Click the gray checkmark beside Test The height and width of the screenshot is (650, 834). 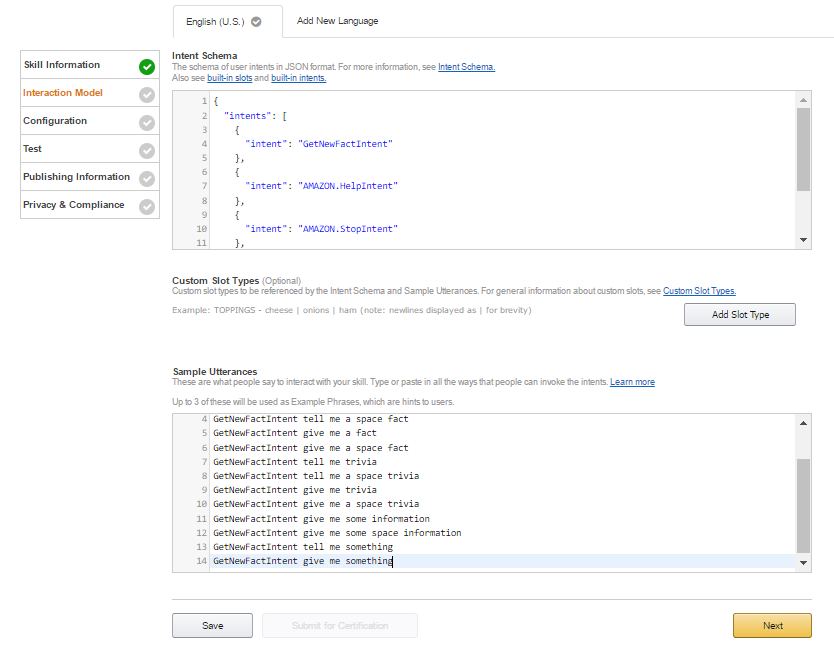pos(147,151)
